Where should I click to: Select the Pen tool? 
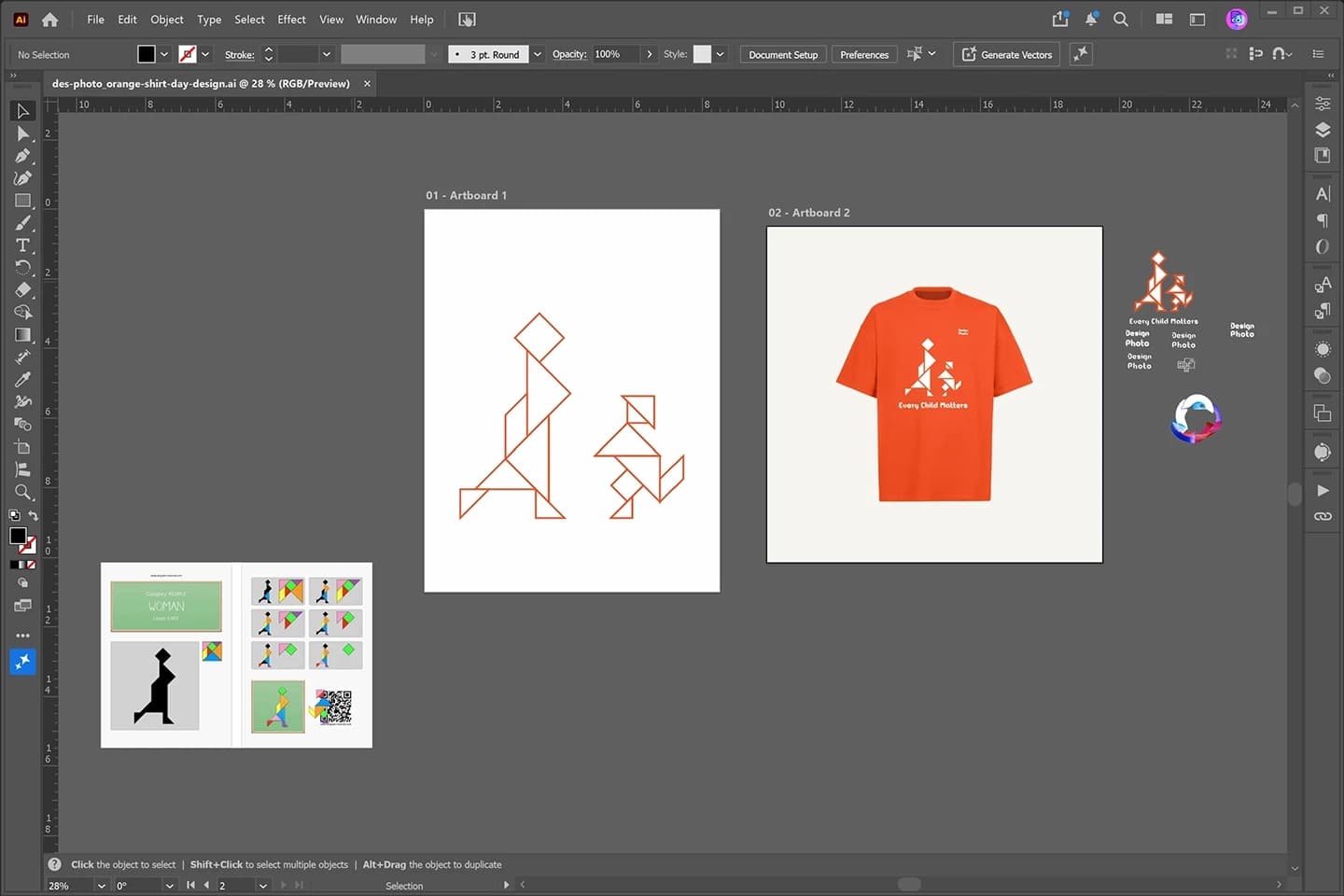[22, 156]
